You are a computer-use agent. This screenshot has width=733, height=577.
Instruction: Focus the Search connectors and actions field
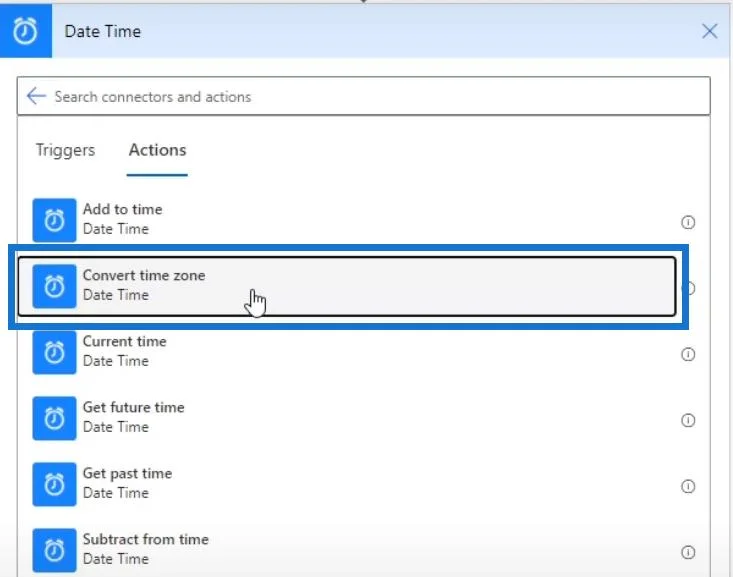[x=364, y=96]
